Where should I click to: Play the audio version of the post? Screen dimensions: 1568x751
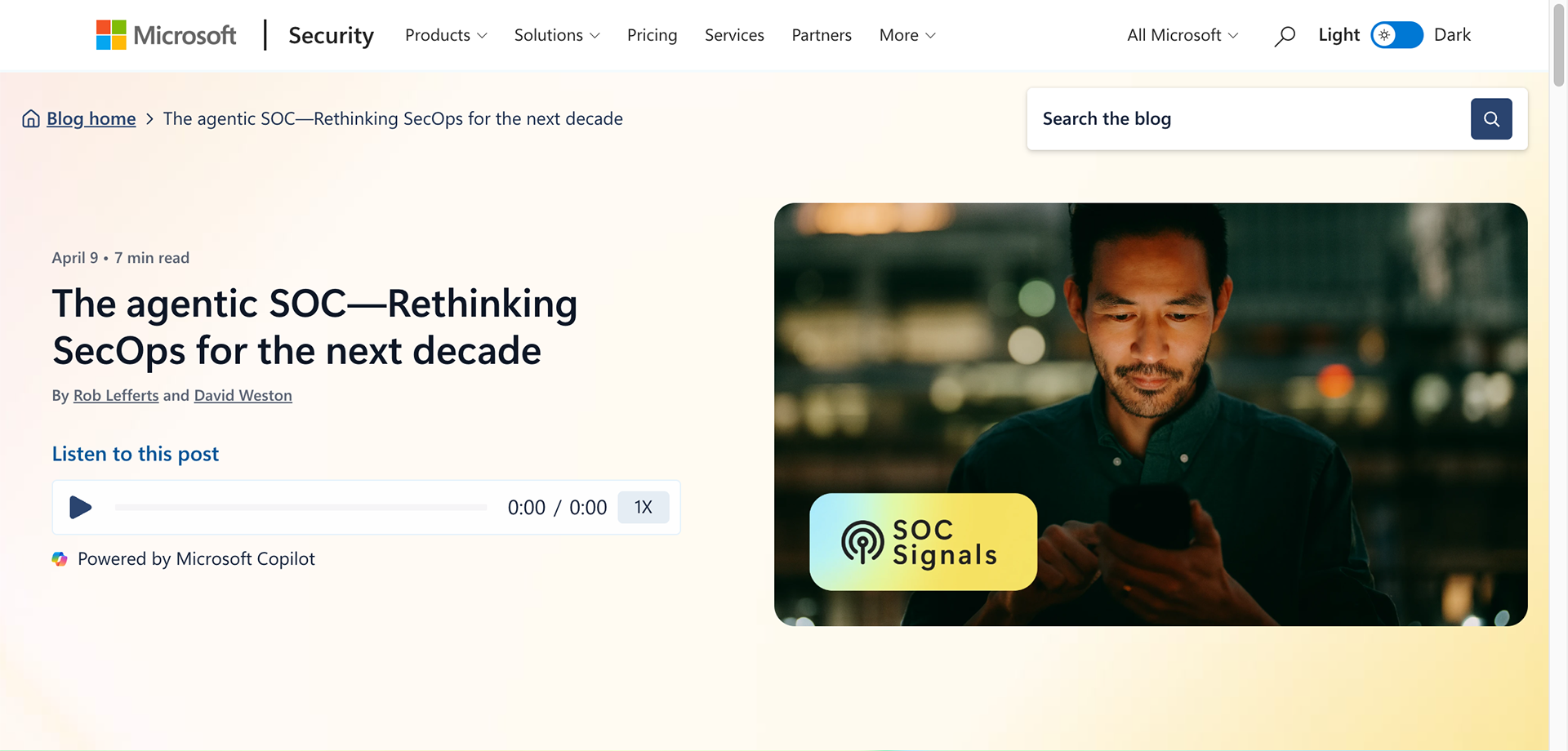point(80,508)
